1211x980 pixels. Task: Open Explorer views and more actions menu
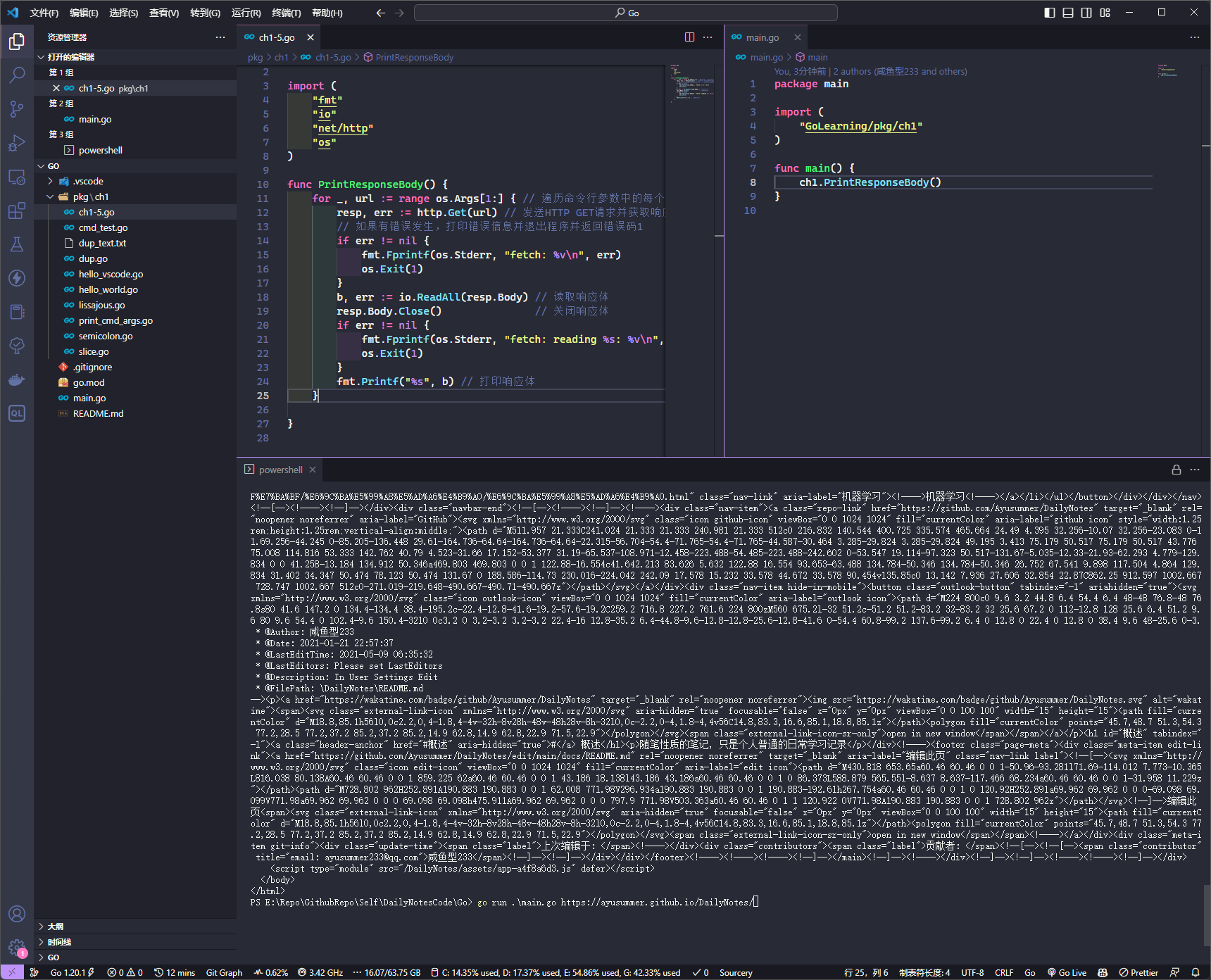coord(220,37)
